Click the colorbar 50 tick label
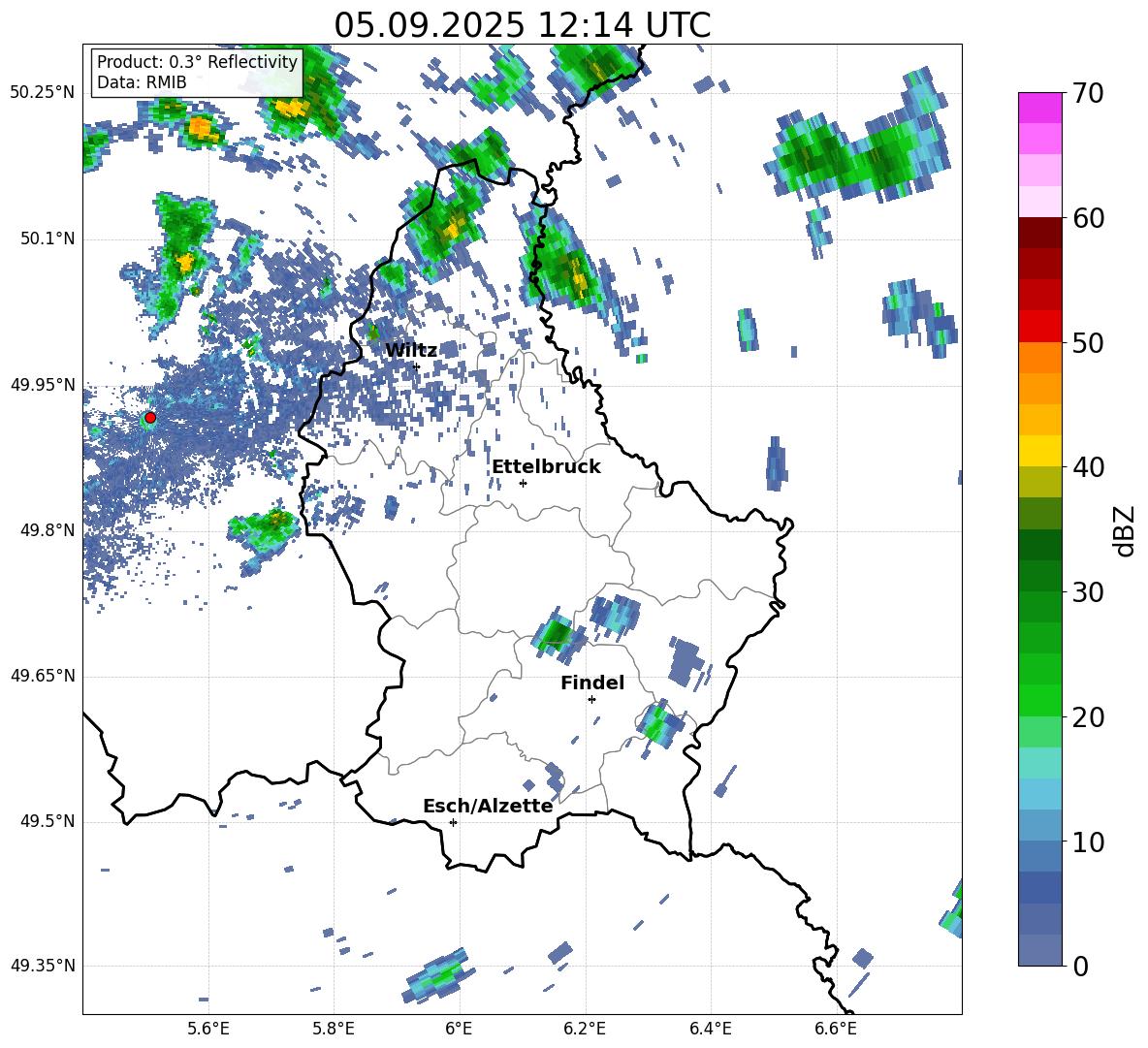 pos(1088,343)
